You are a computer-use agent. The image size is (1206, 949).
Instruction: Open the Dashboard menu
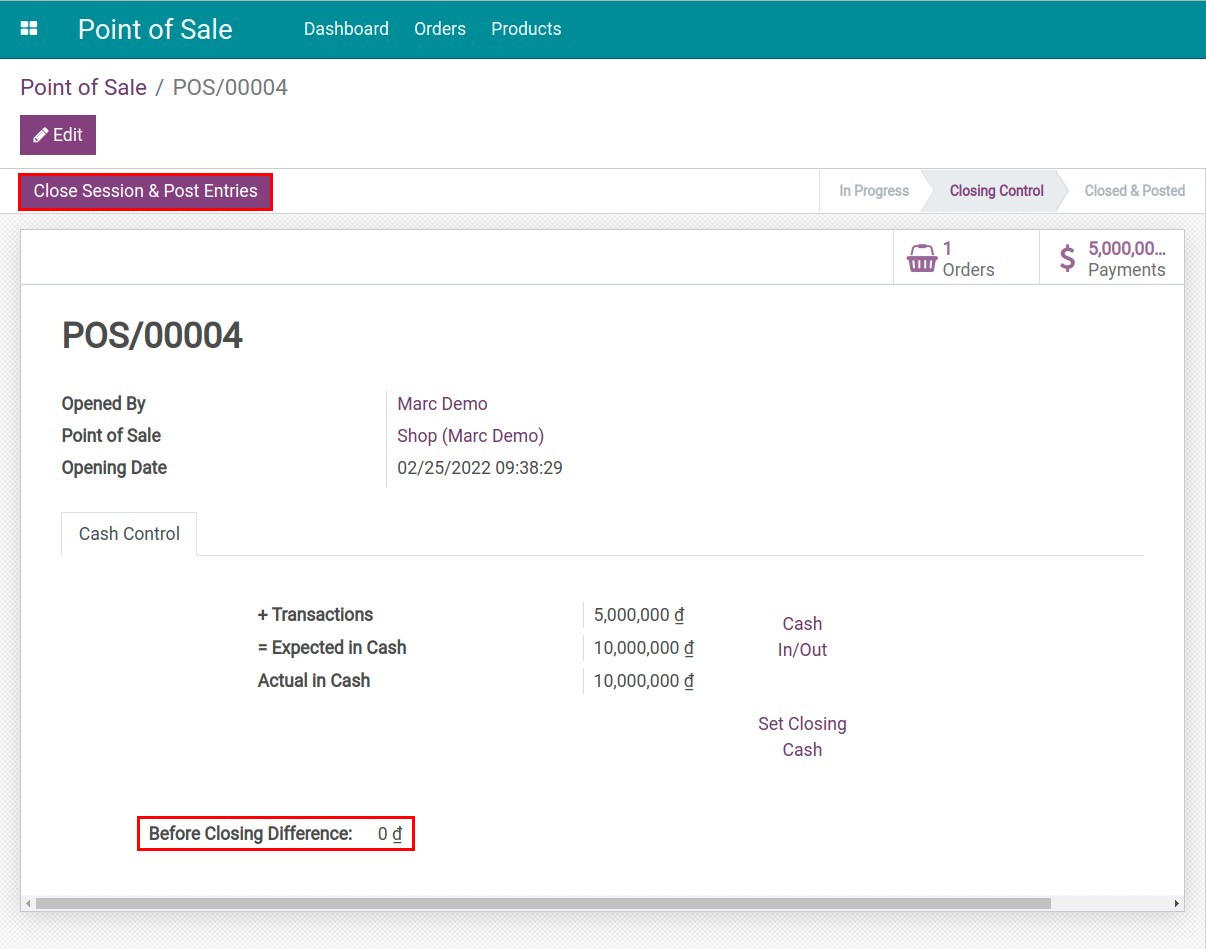pos(346,29)
